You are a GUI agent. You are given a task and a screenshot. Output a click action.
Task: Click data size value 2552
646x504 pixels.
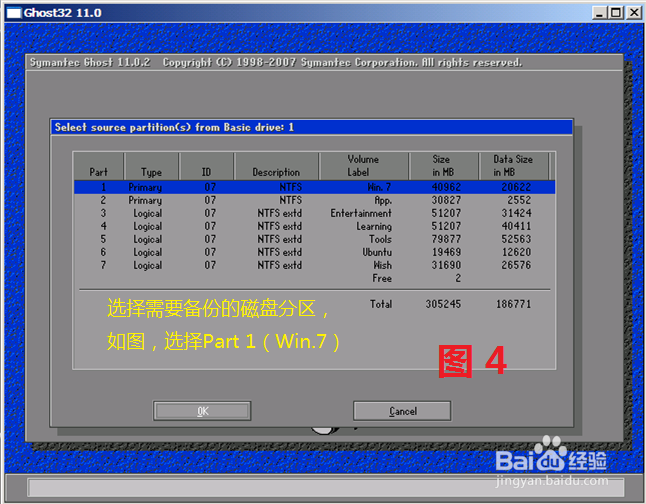pyautogui.click(x=519, y=200)
